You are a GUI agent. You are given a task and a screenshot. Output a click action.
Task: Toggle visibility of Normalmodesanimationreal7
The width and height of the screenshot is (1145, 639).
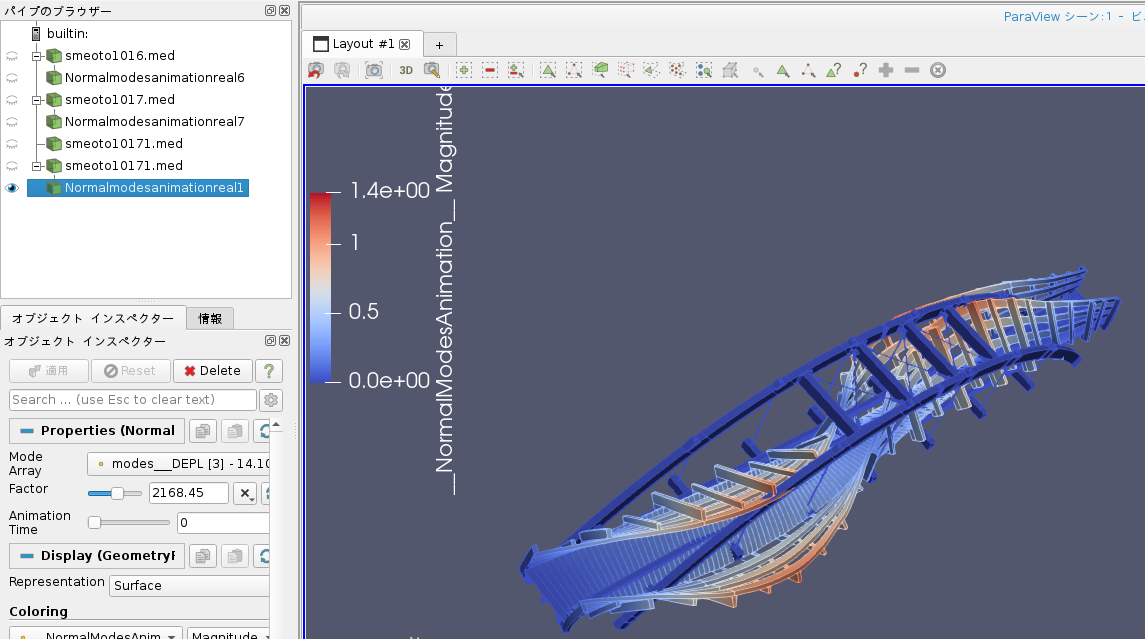click(x=12, y=122)
